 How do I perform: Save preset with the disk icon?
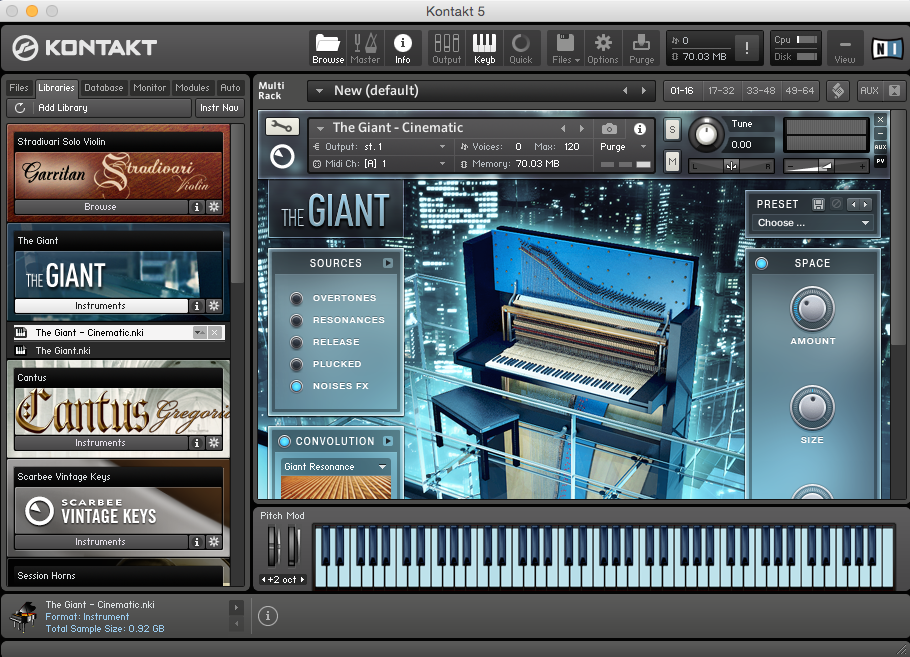[818, 204]
